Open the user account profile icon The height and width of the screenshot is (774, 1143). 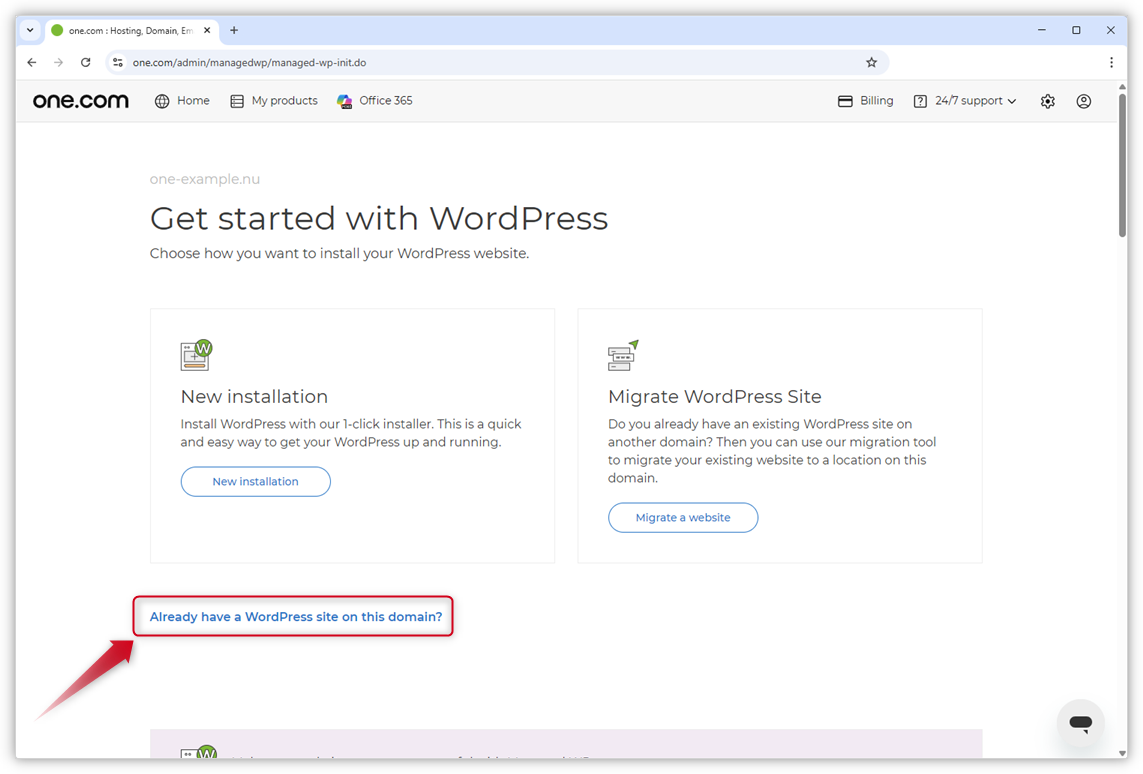click(x=1084, y=101)
